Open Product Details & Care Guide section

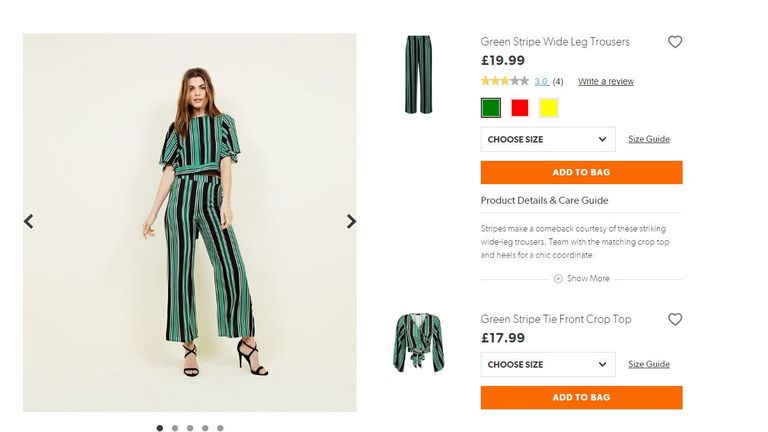(x=544, y=201)
